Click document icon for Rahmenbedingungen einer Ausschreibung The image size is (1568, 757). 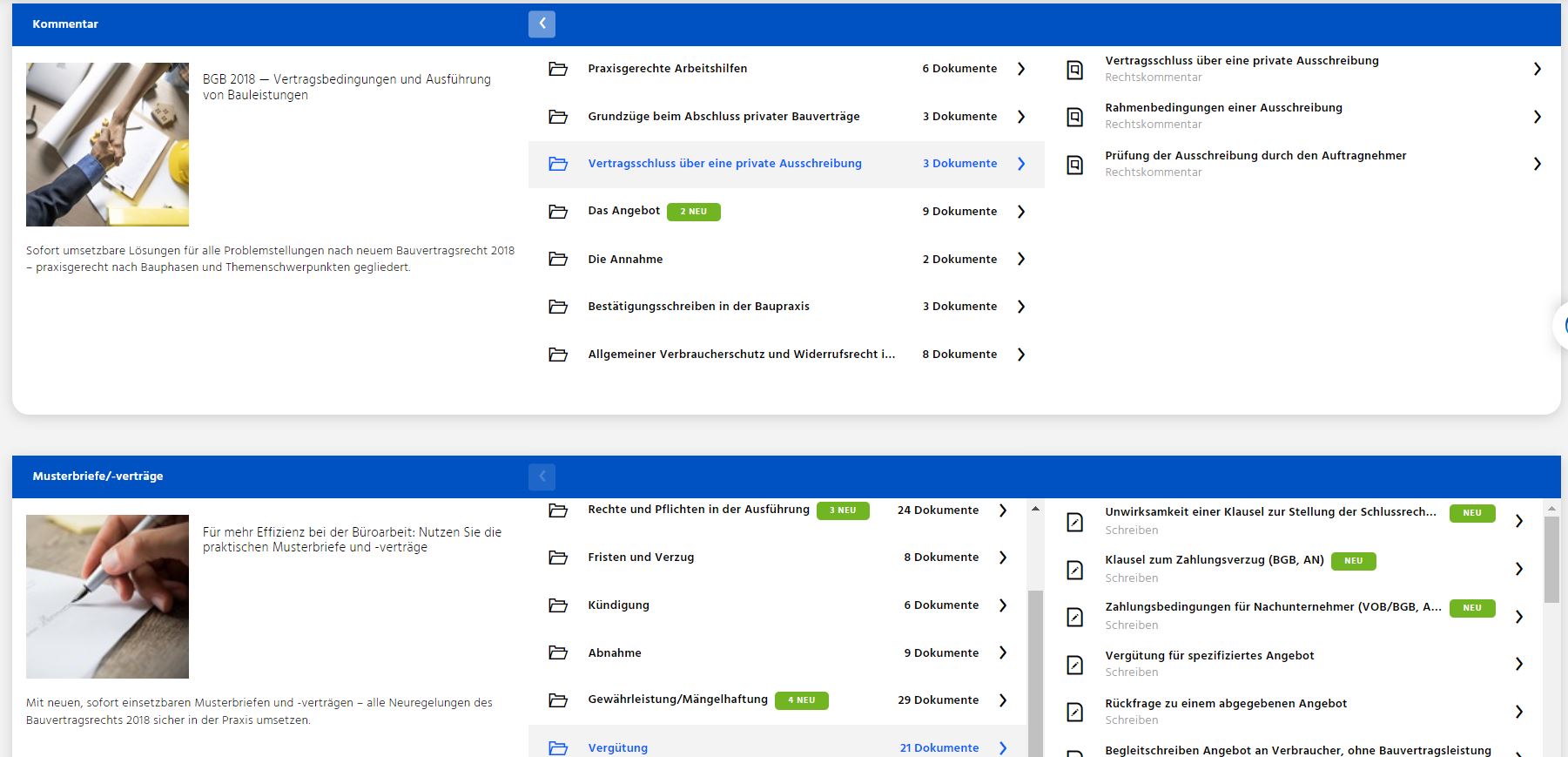(1075, 117)
